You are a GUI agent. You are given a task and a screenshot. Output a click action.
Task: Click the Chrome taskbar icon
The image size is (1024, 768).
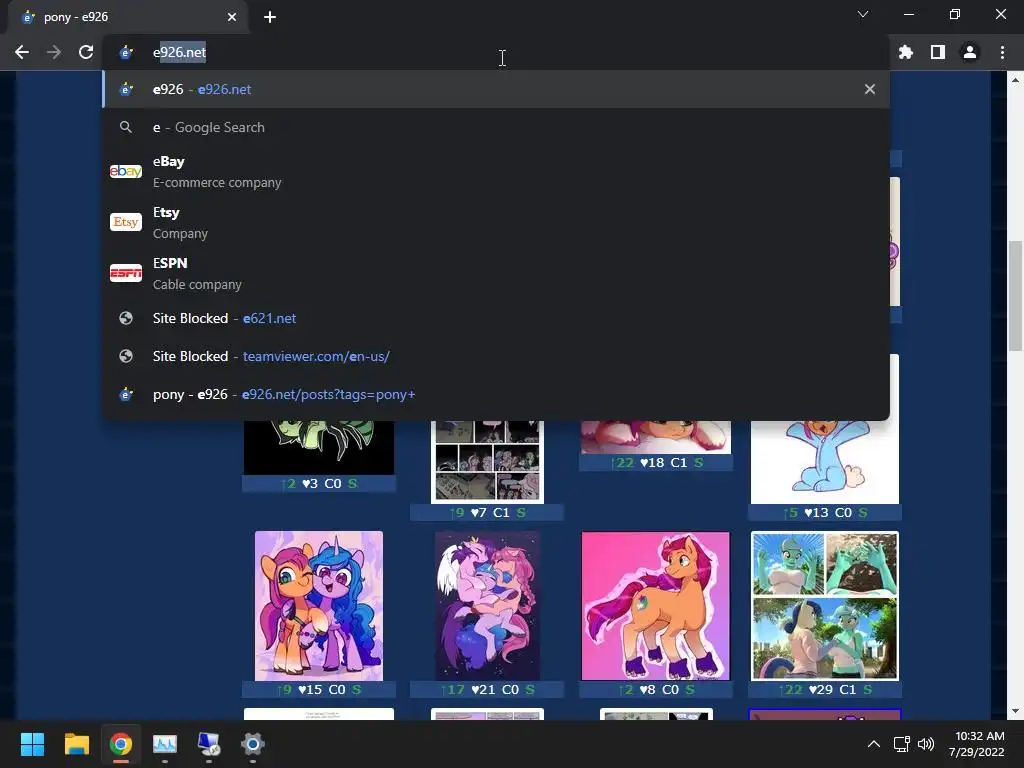(x=121, y=744)
